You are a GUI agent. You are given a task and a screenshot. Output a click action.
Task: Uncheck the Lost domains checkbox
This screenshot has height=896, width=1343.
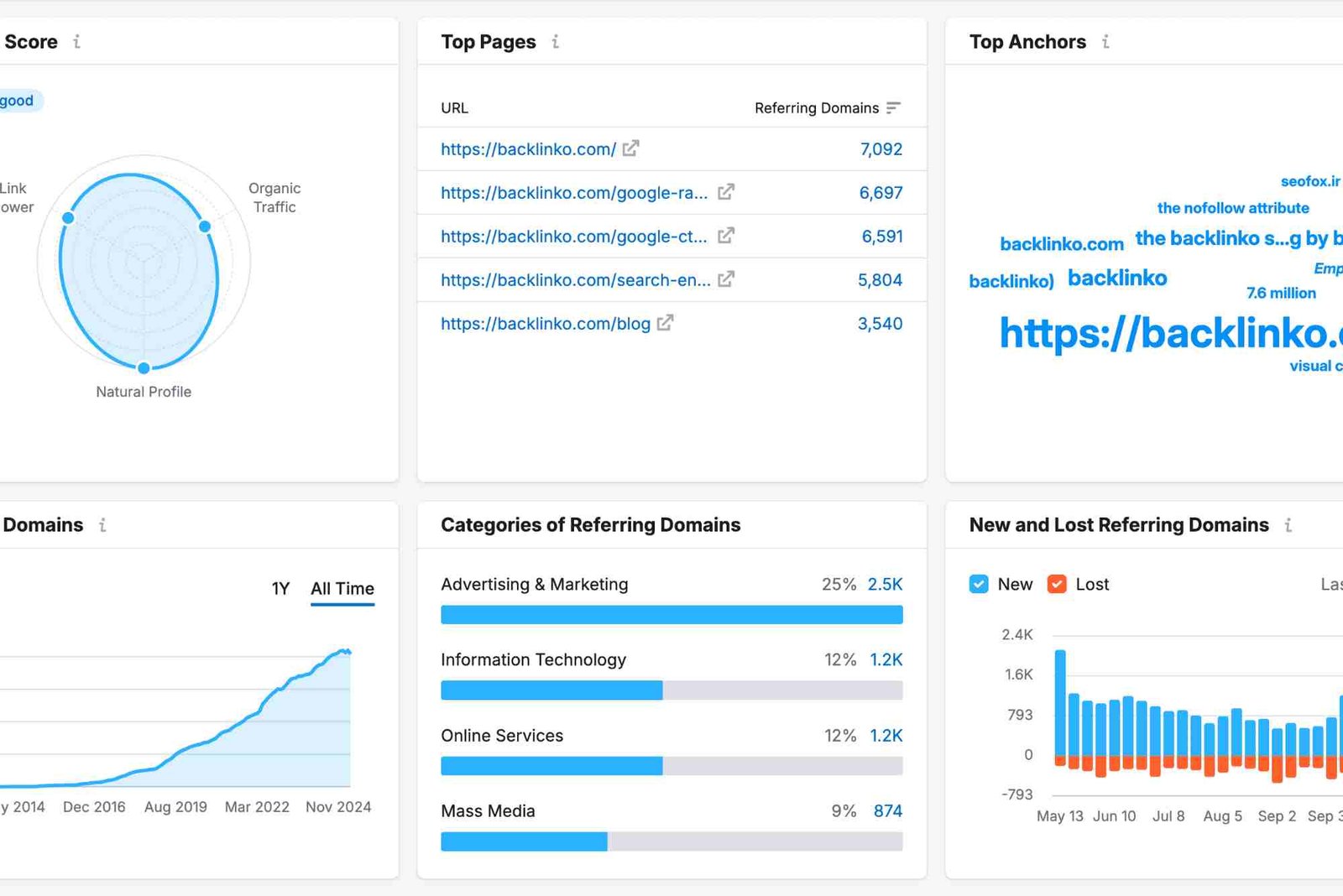tap(1057, 584)
